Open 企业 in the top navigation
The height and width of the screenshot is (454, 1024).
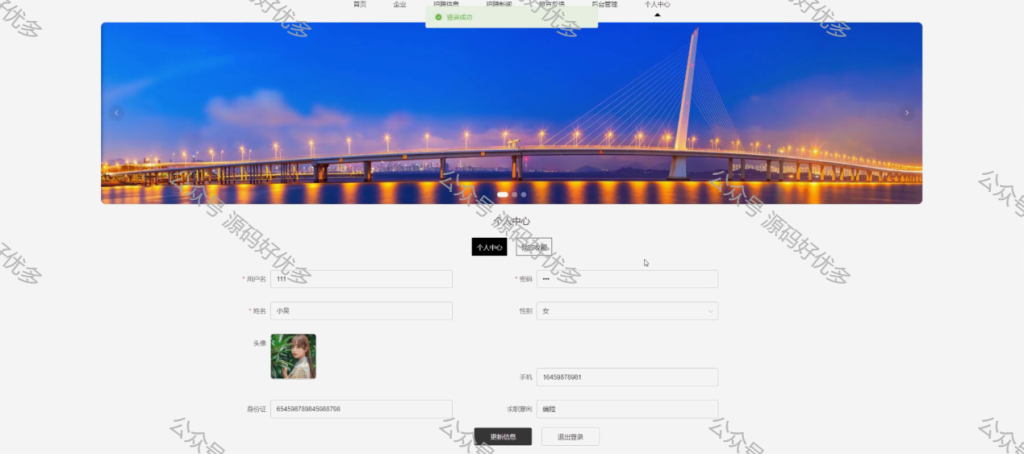click(x=400, y=4)
